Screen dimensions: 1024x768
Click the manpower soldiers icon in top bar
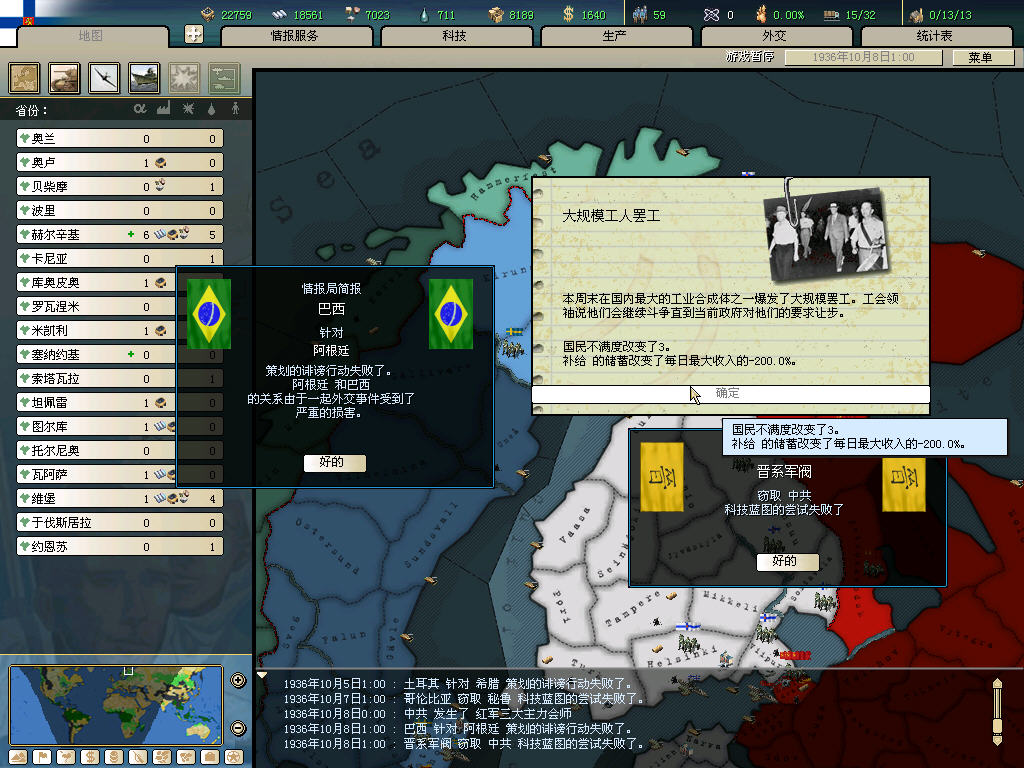point(640,14)
